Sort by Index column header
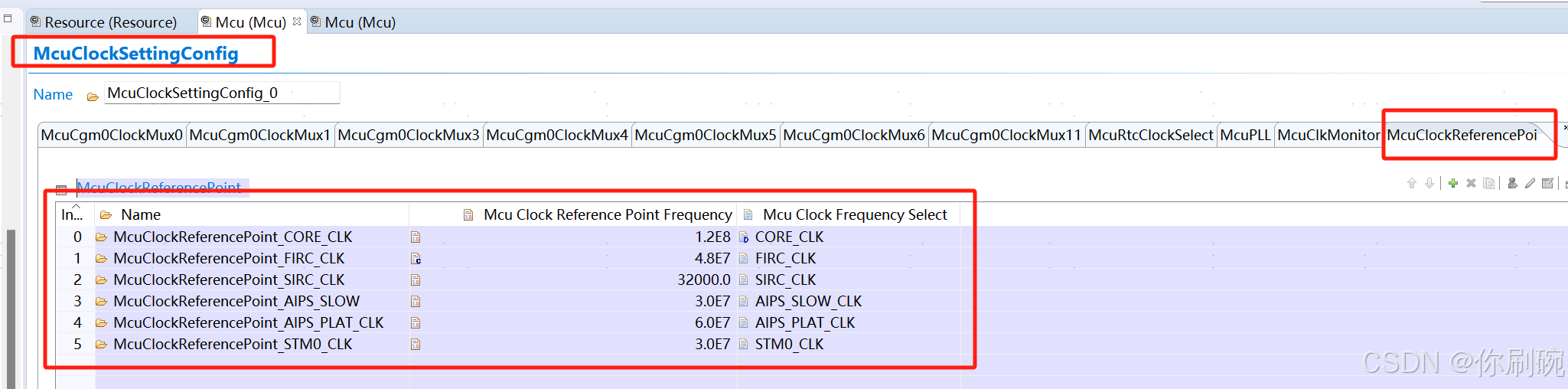Viewport: 1568px width, 389px height. click(75, 214)
